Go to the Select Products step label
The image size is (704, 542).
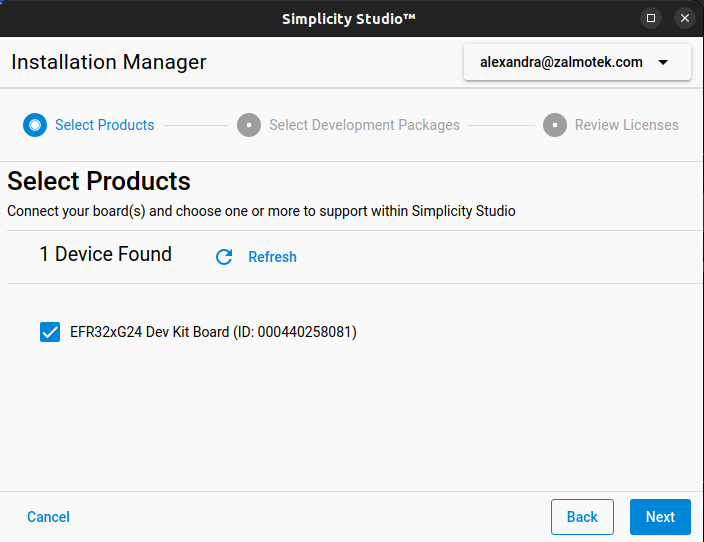click(x=105, y=125)
